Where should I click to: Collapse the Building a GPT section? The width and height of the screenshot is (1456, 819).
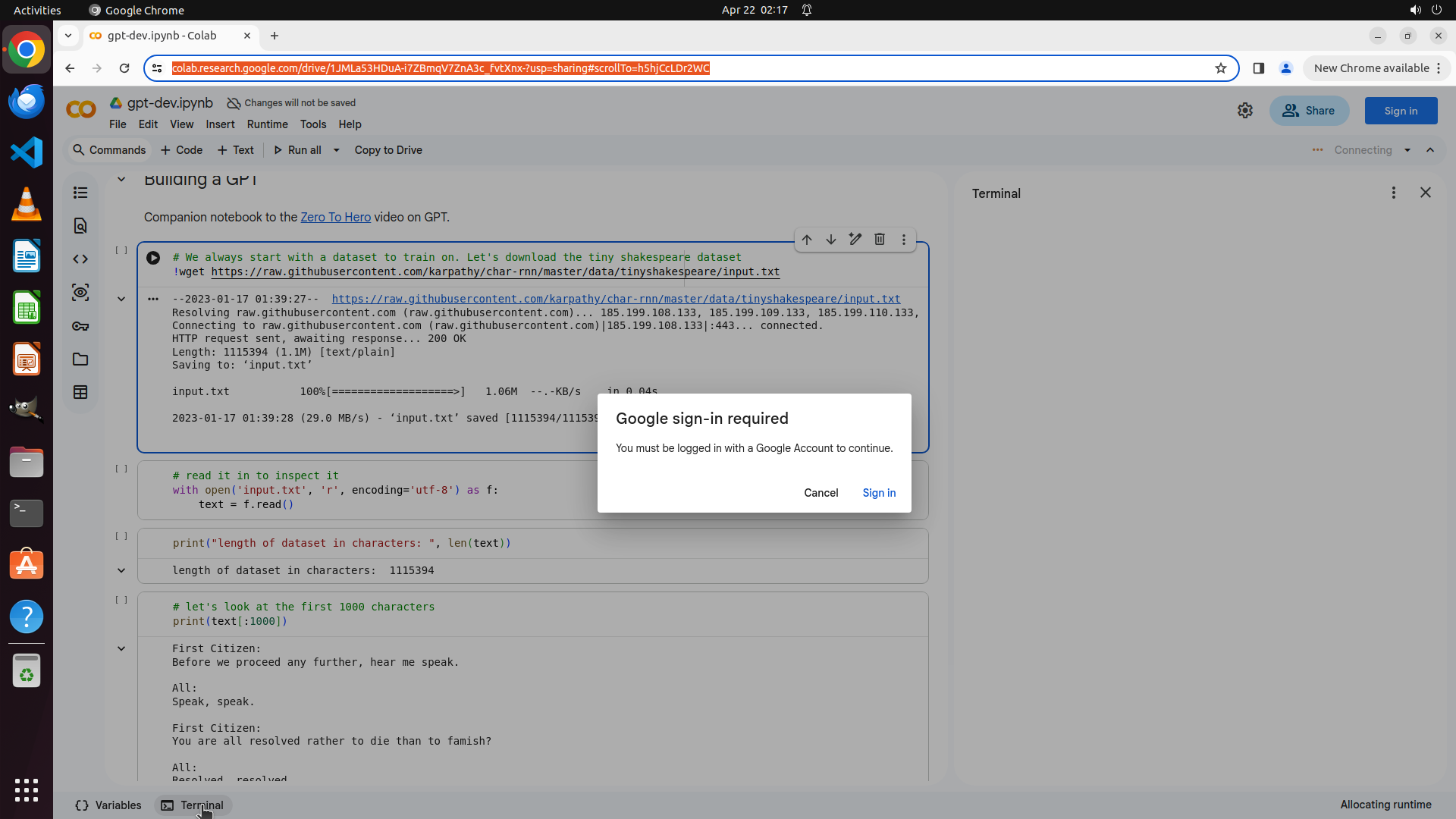point(121,180)
